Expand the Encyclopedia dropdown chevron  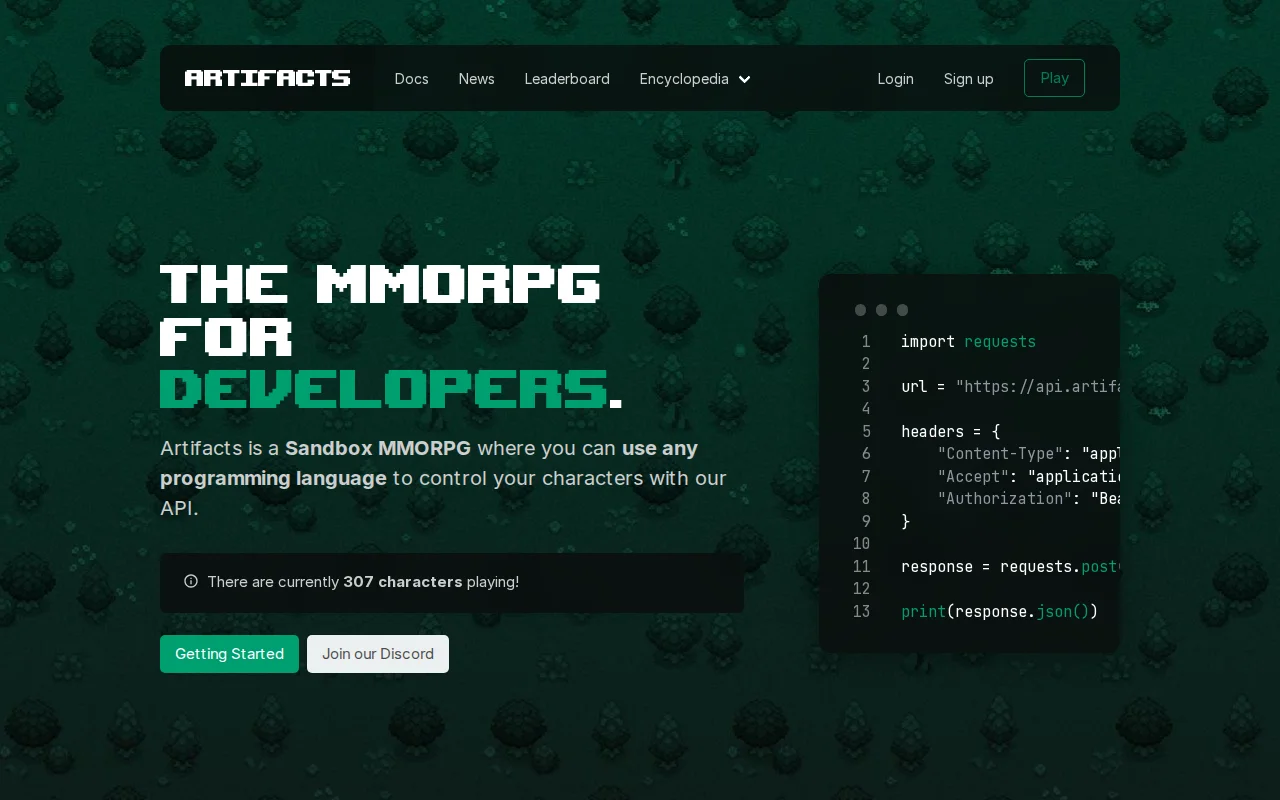tap(744, 79)
